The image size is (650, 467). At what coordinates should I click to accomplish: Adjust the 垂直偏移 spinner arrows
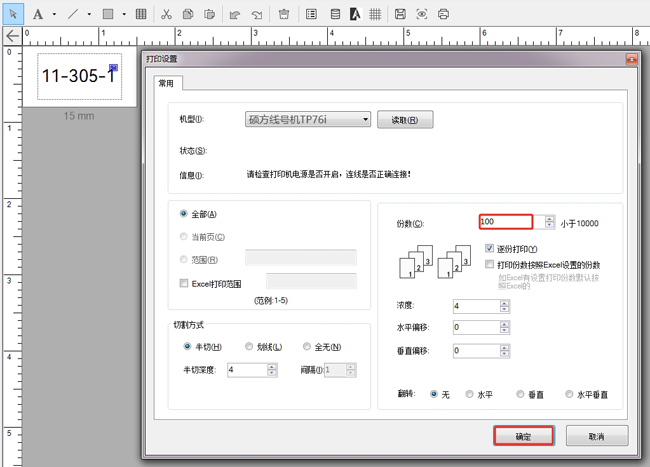pyautogui.click(x=504, y=351)
